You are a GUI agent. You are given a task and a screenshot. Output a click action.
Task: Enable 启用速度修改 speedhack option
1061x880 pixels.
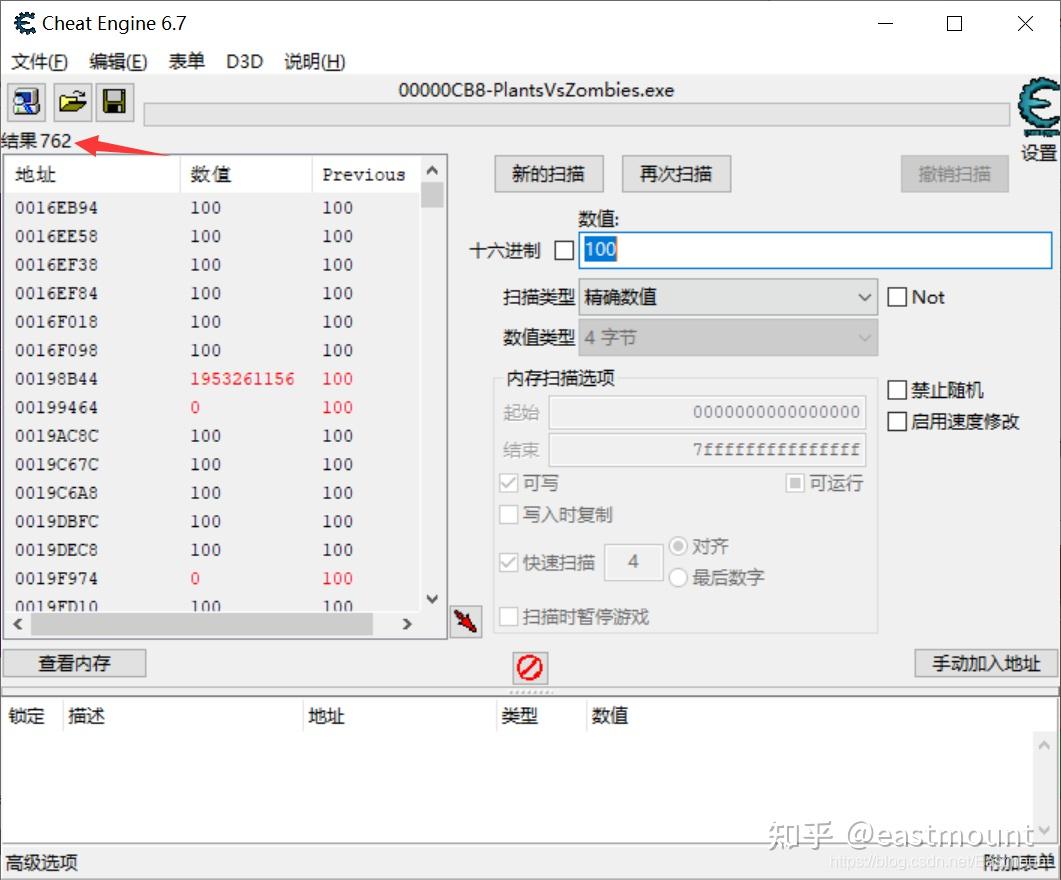pyautogui.click(x=897, y=421)
